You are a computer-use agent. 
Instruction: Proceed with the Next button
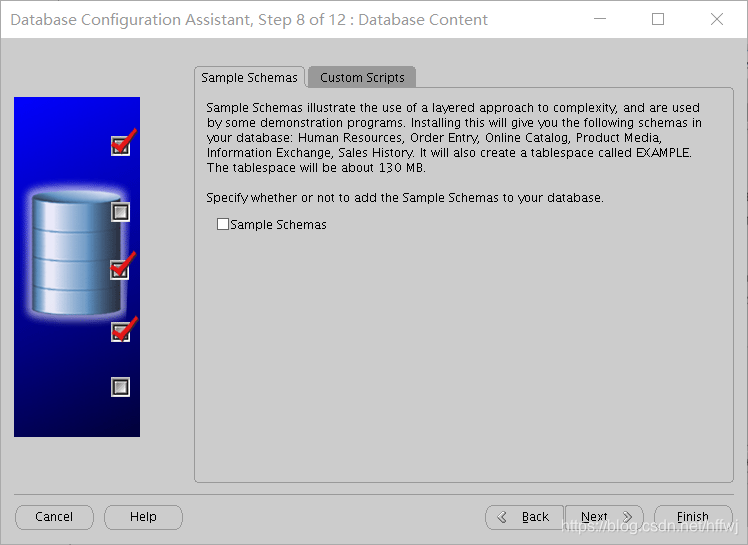604,517
